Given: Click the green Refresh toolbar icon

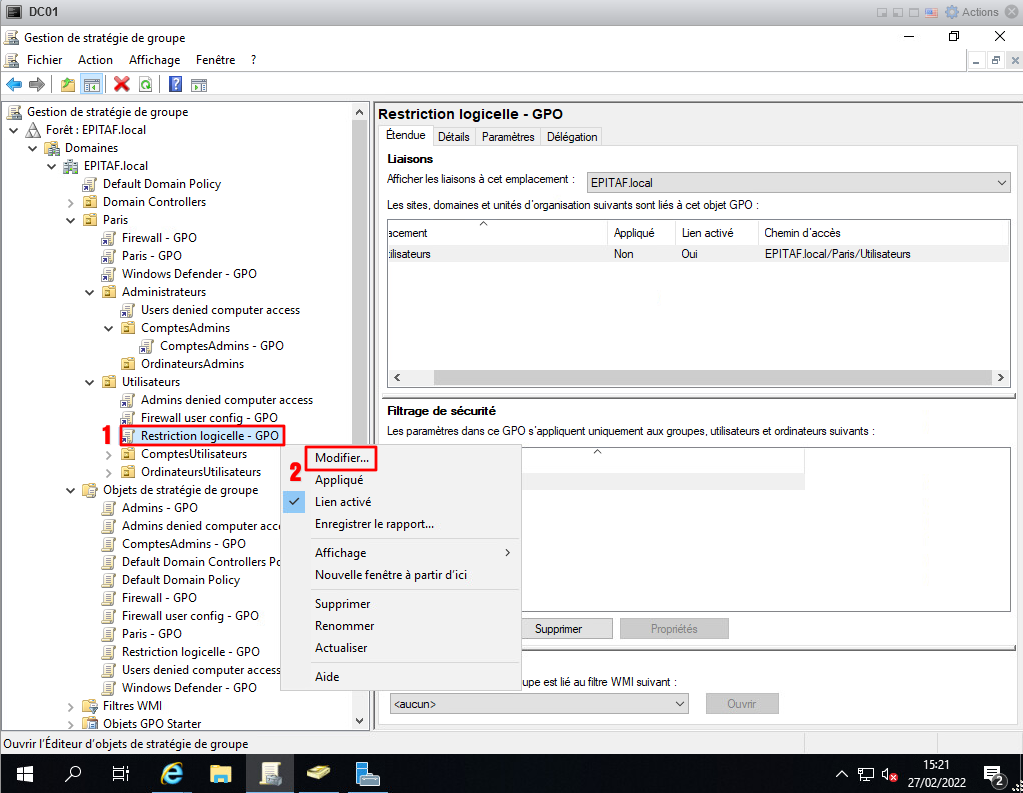Looking at the screenshot, I should [x=146, y=85].
